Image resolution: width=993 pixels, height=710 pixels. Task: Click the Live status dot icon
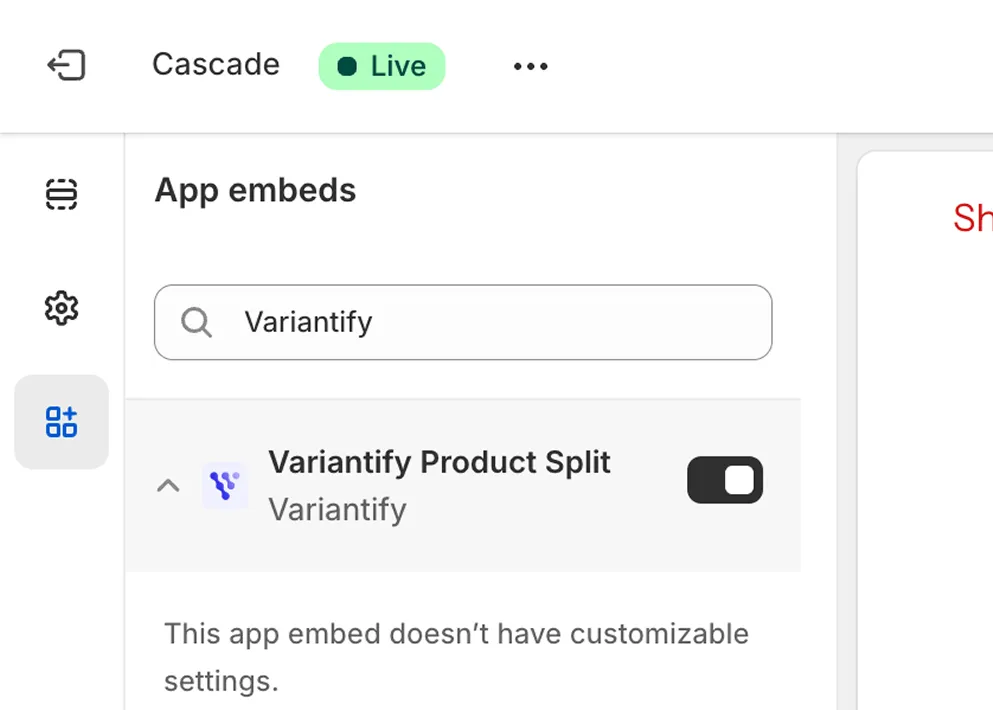[x=349, y=65]
